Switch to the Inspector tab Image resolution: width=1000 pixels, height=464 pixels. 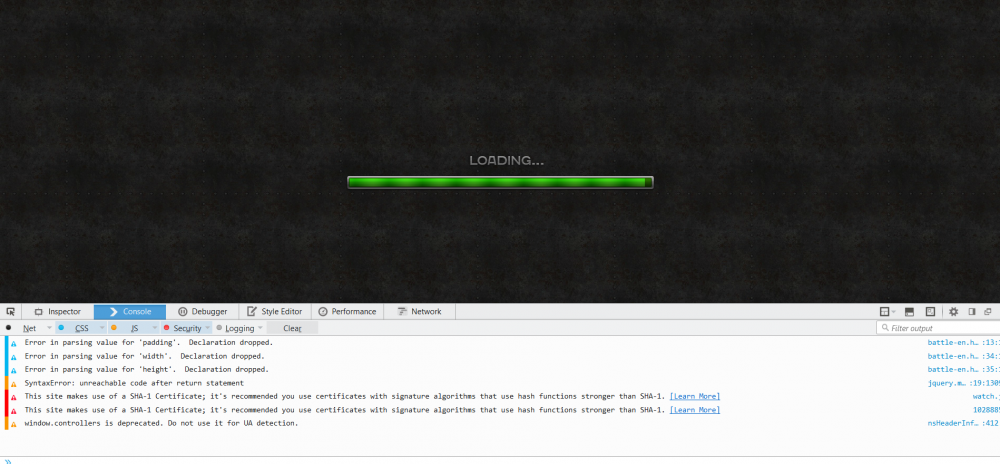tap(57, 312)
